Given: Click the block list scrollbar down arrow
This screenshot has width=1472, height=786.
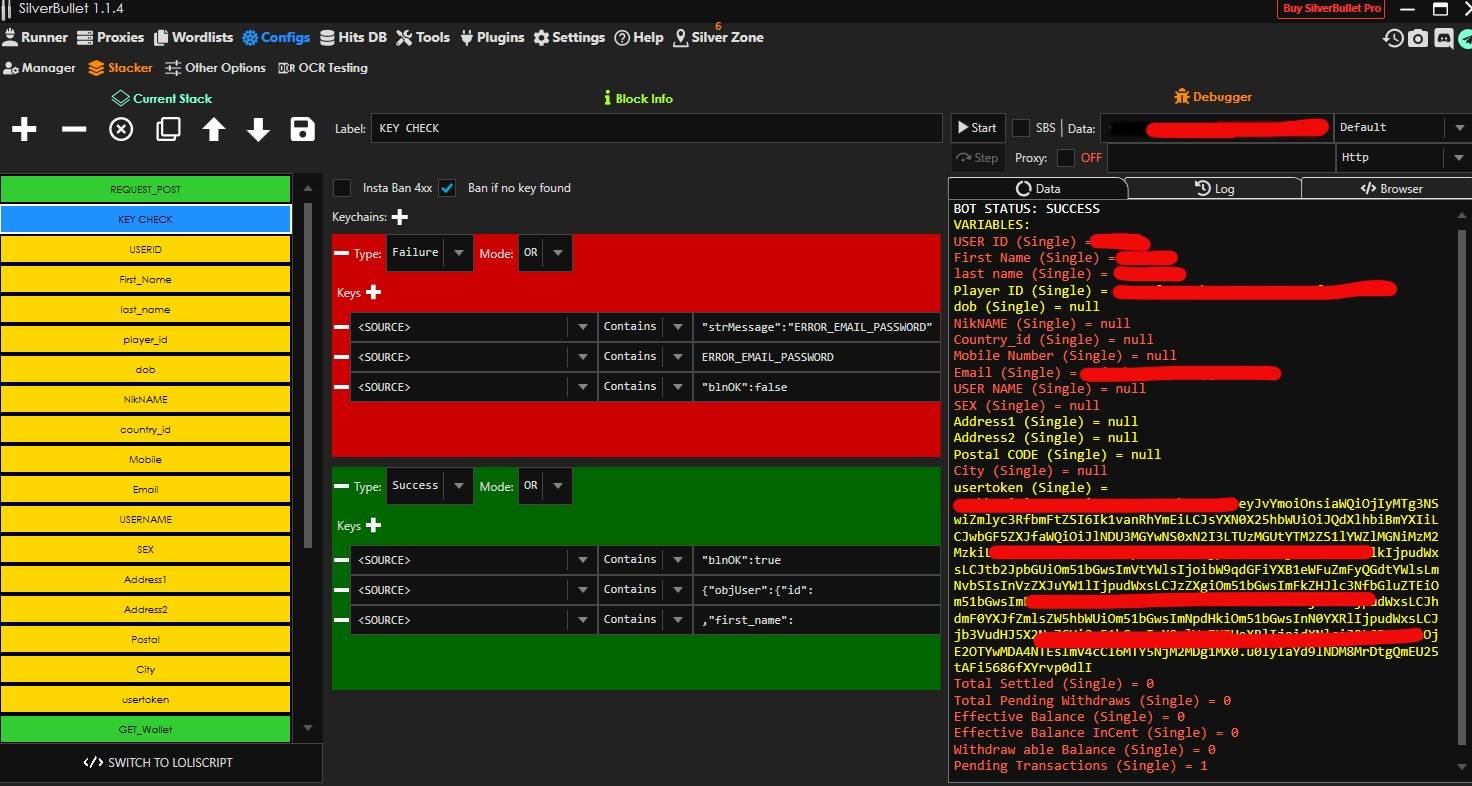Looking at the screenshot, I should [308, 729].
